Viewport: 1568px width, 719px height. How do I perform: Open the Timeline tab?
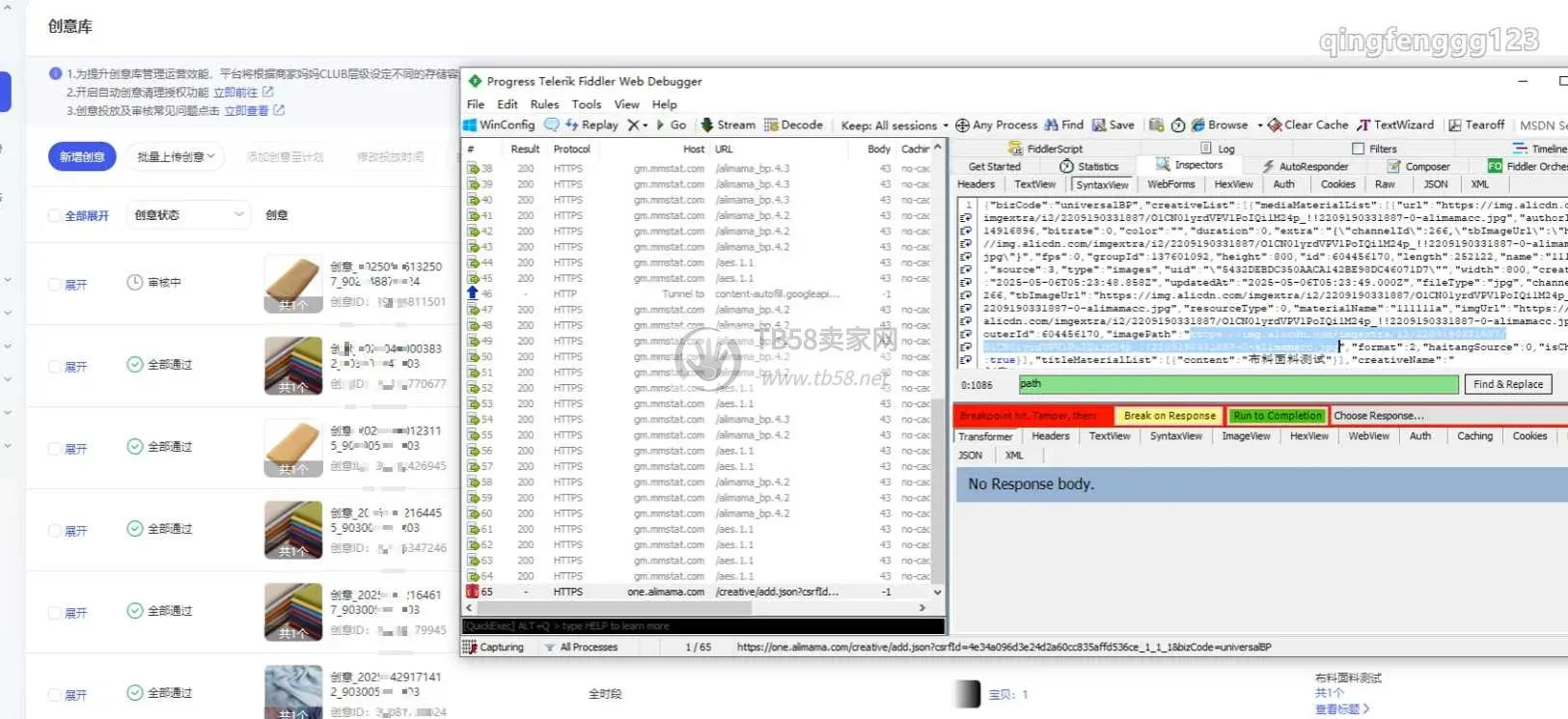[1539, 149]
